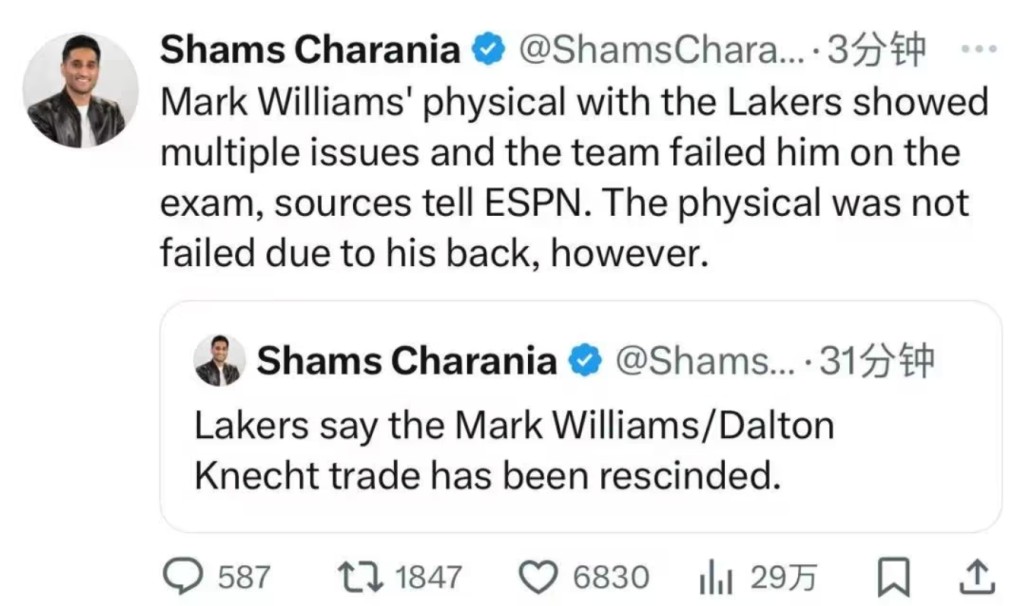Open quoted tweet about rescinded trade
The width and height of the screenshot is (1024, 606).
(x=580, y=450)
